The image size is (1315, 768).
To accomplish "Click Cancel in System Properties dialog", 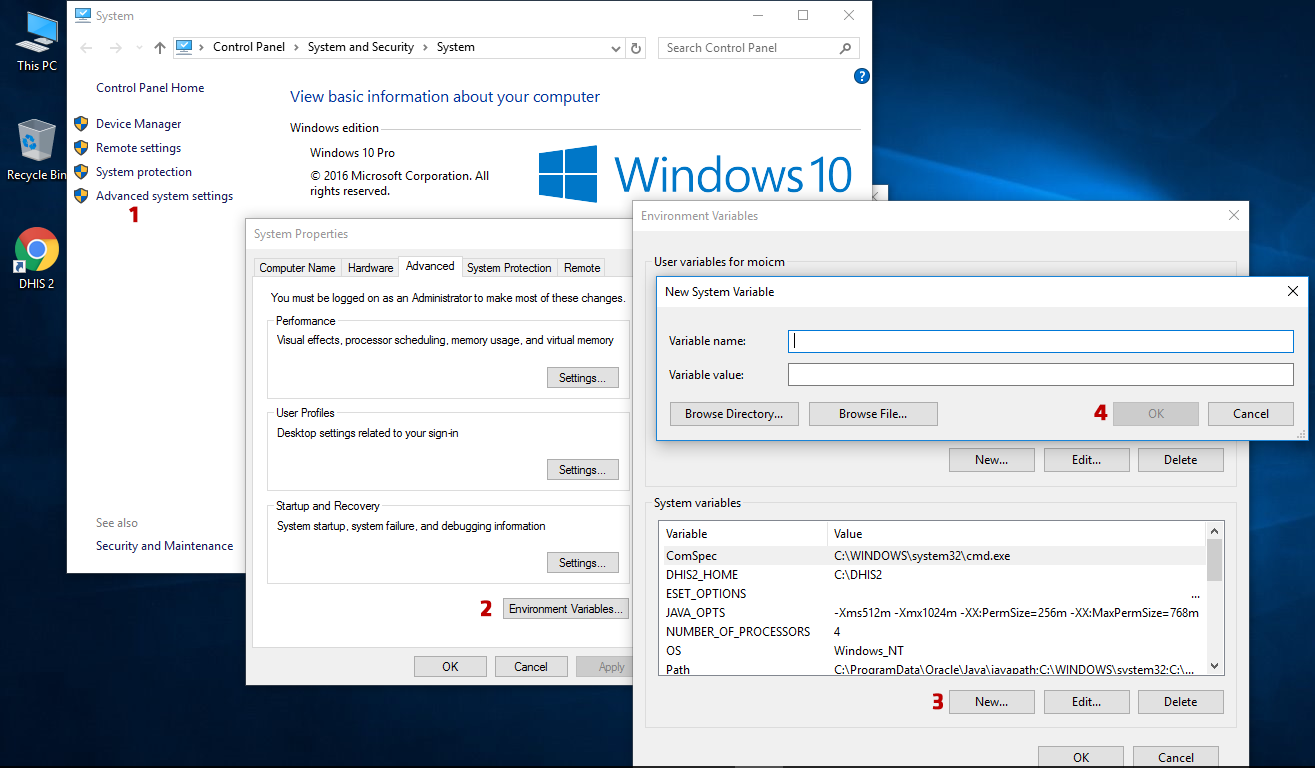I will pyautogui.click(x=531, y=667).
